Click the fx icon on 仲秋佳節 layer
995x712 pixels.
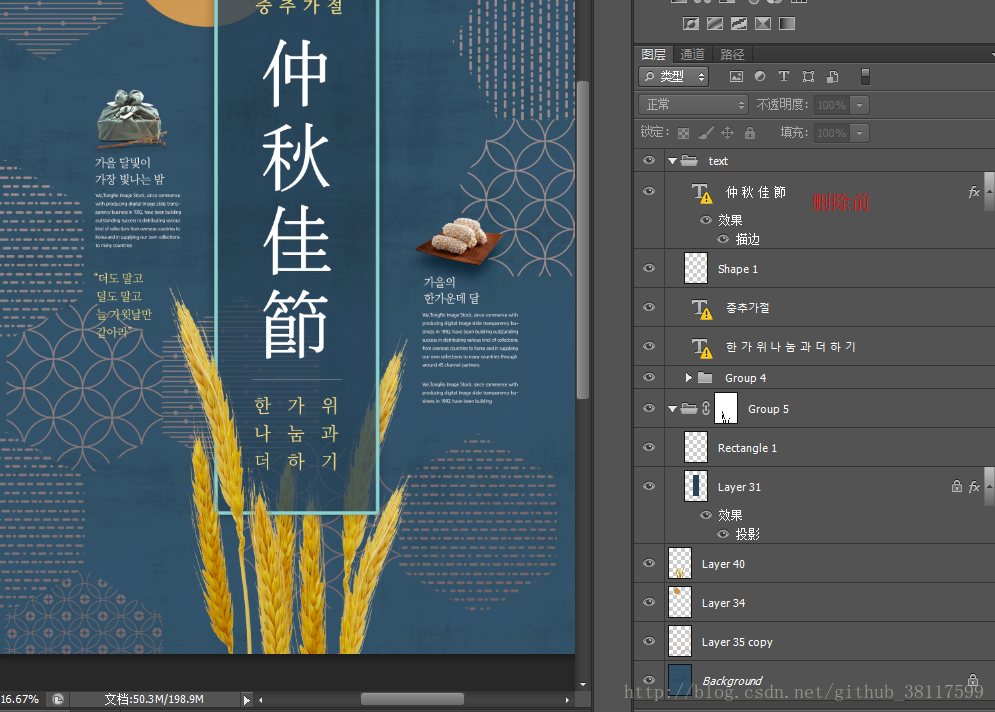point(974,192)
